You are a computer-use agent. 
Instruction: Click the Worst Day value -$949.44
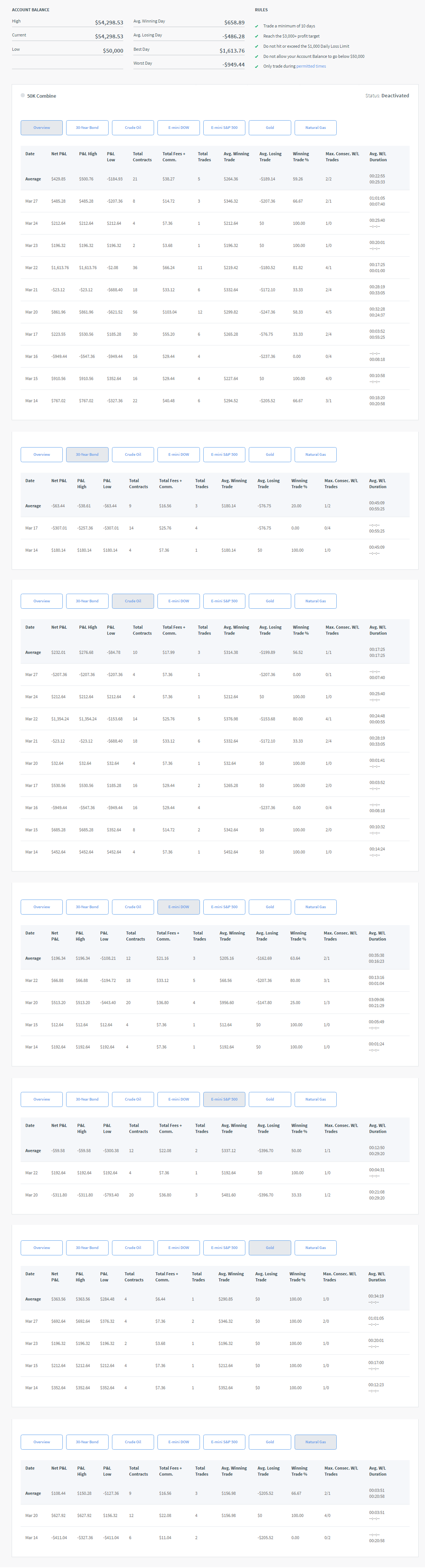click(233, 65)
